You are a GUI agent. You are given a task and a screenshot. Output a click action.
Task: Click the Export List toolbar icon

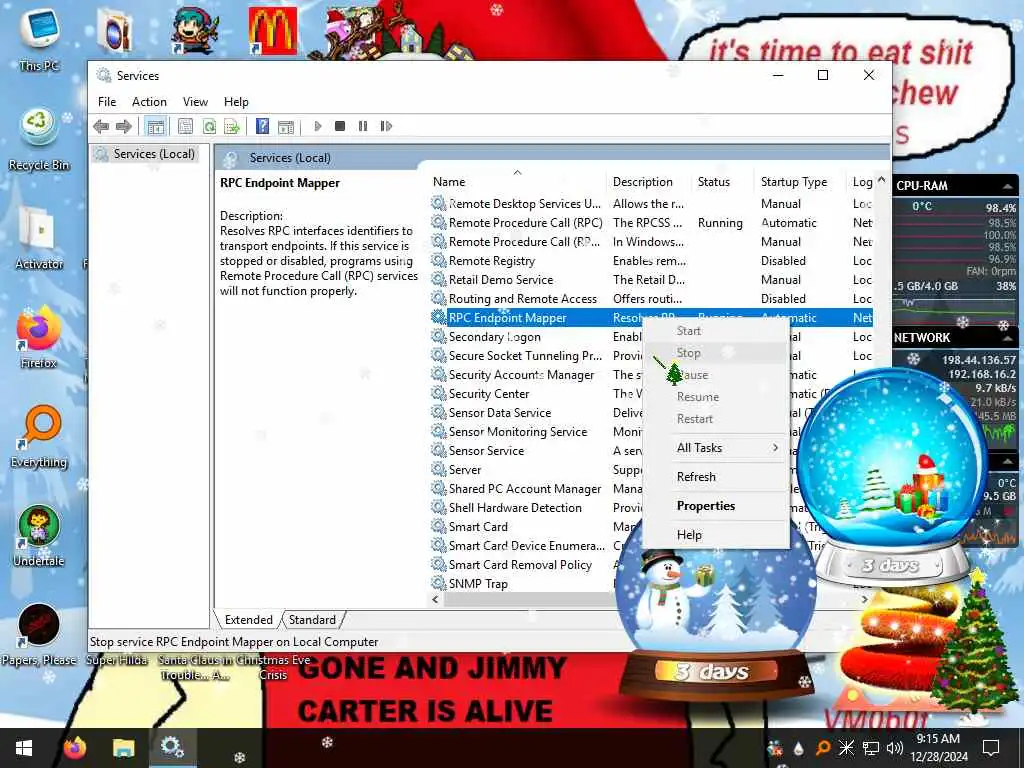(232, 126)
